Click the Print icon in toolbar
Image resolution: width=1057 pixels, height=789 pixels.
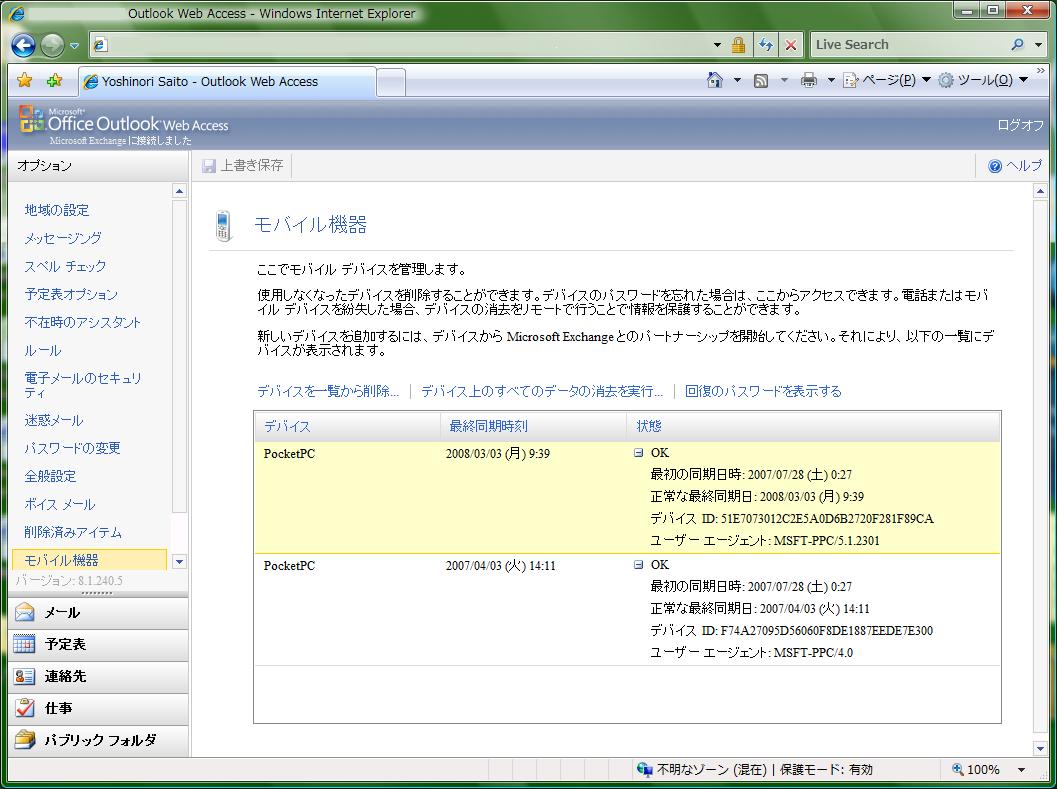pos(808,81)
